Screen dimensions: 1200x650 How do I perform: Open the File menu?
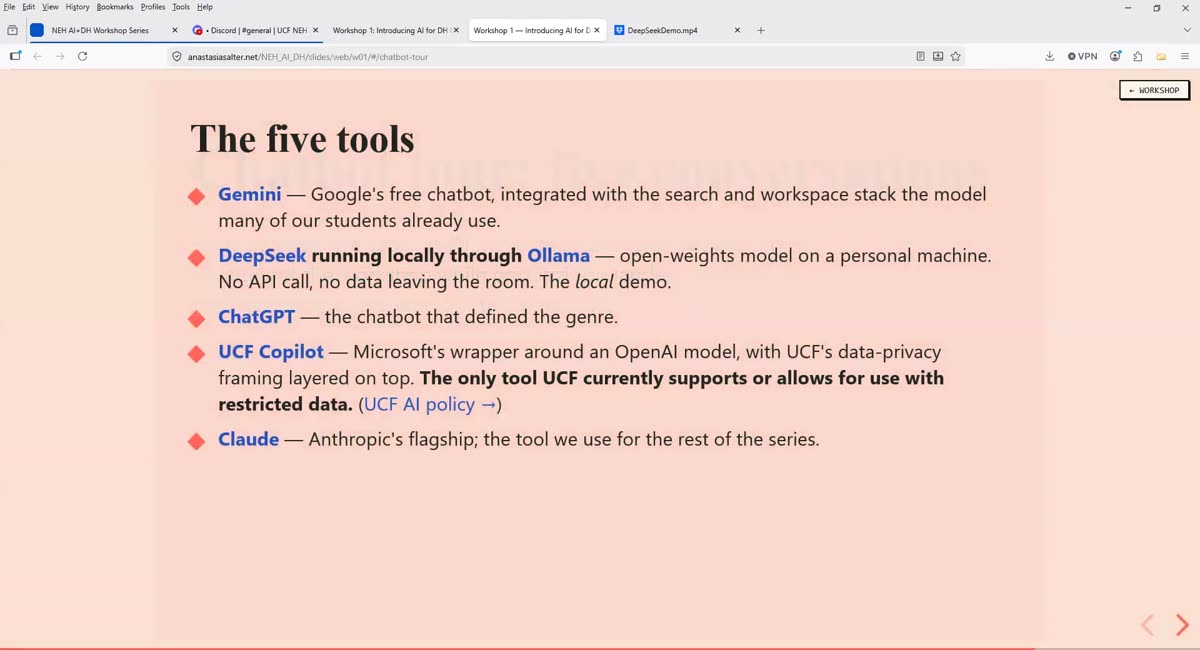click(9, 7)
